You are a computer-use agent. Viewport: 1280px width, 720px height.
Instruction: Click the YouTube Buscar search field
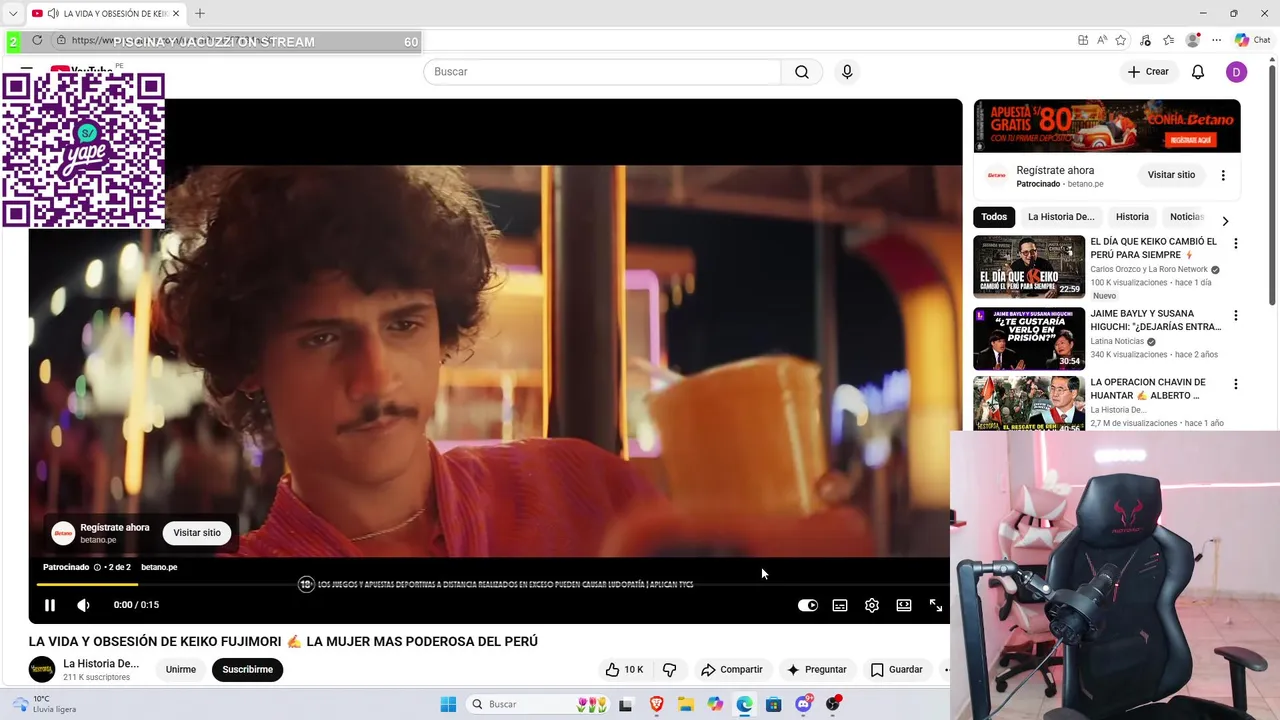(602, 72)
